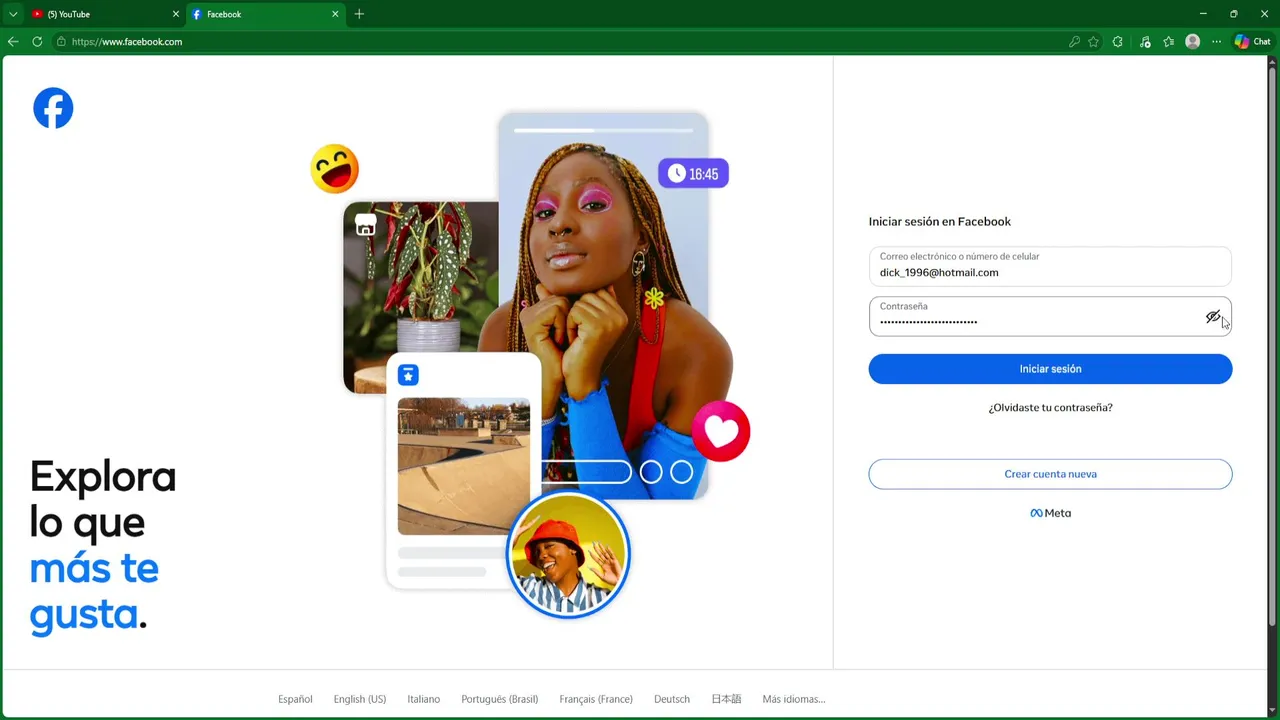The width and height of the screenshot is (1280, 720).
Task: Minimize the browser window
Action: point(1202,14)
